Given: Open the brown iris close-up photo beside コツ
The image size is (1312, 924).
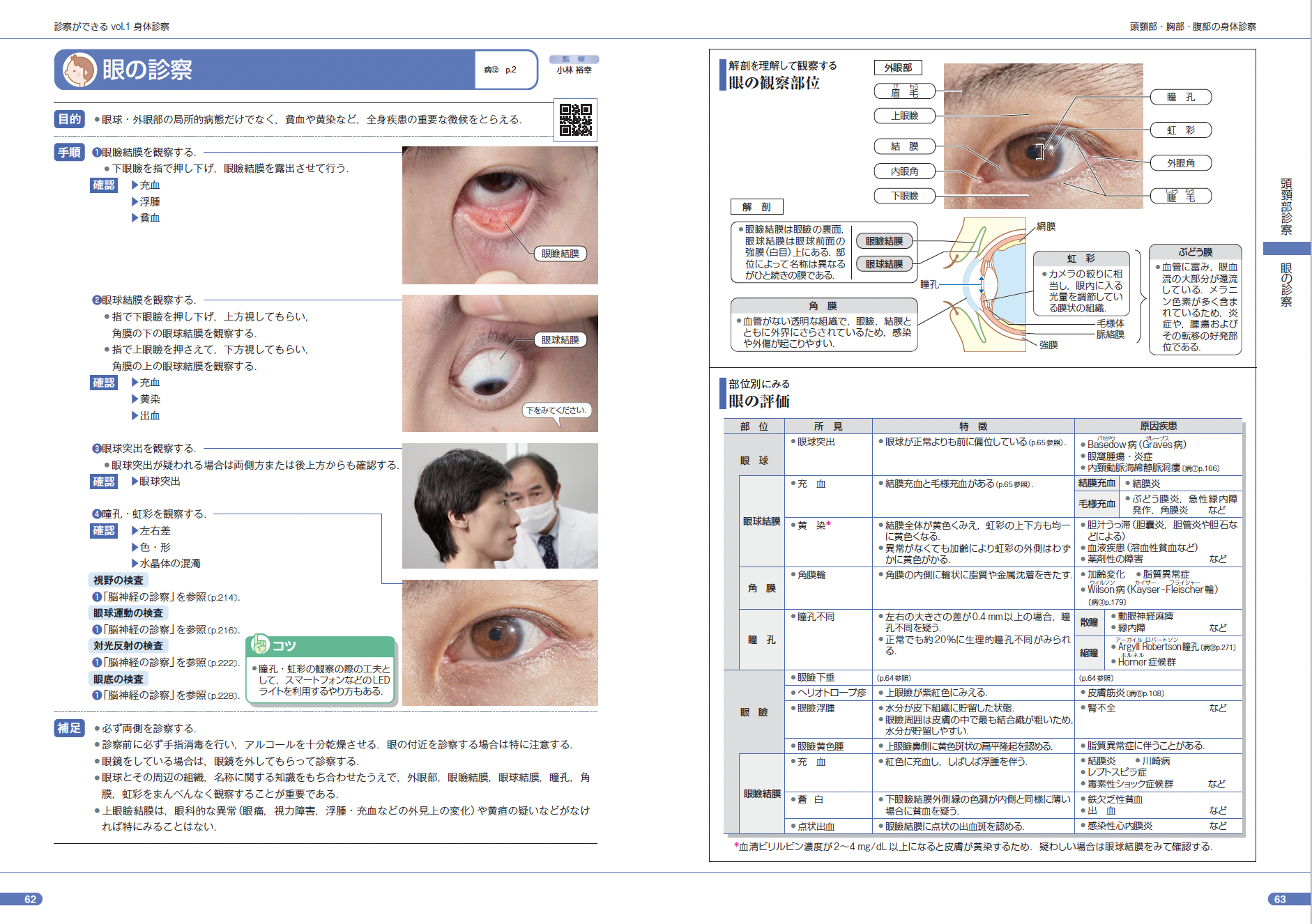Looking at the screenshot, I should click(x=500, y=642).
